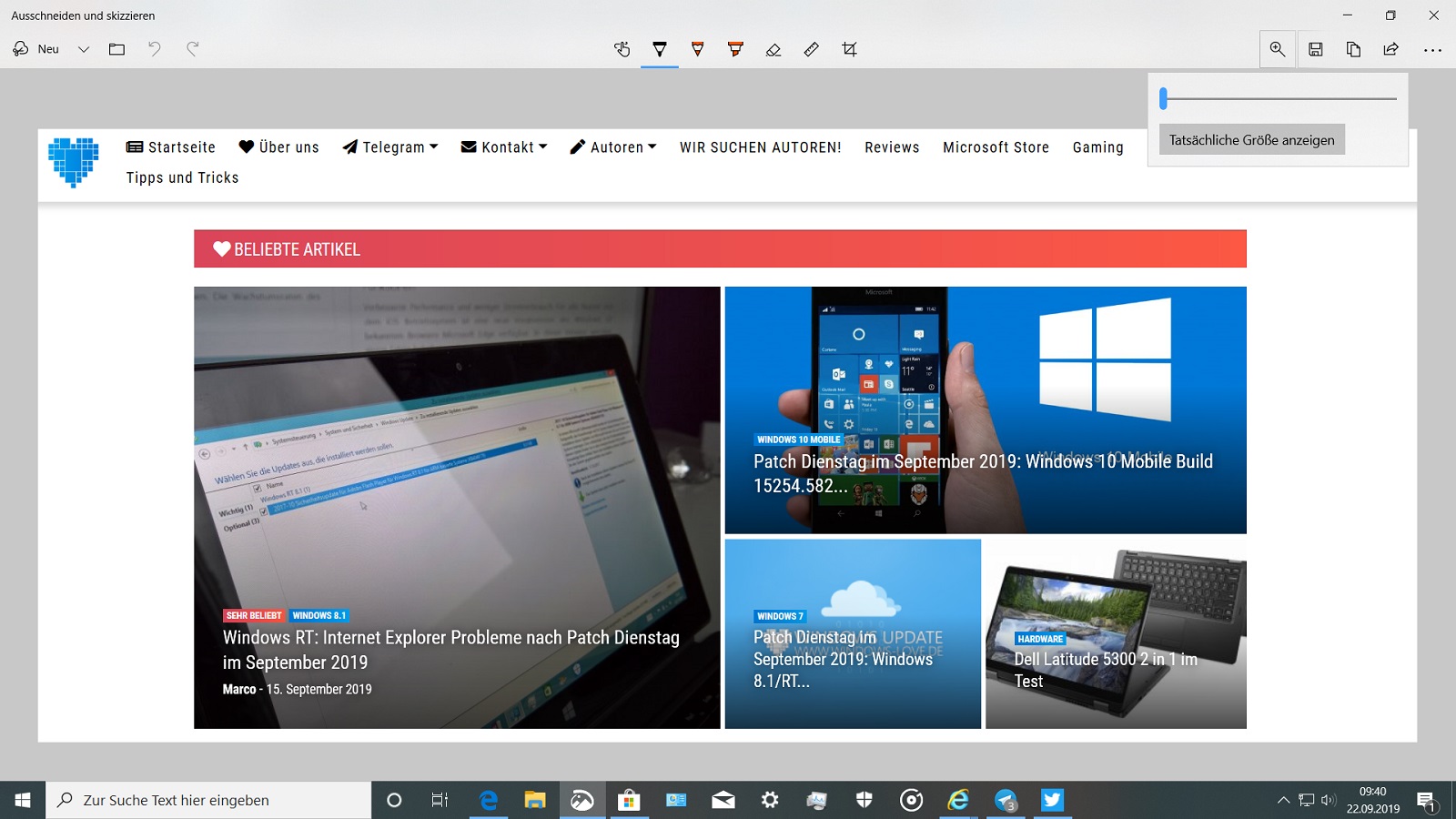1456x819 pixels.
Task: Open the Mail app from the taskbar
Action: 723,800
